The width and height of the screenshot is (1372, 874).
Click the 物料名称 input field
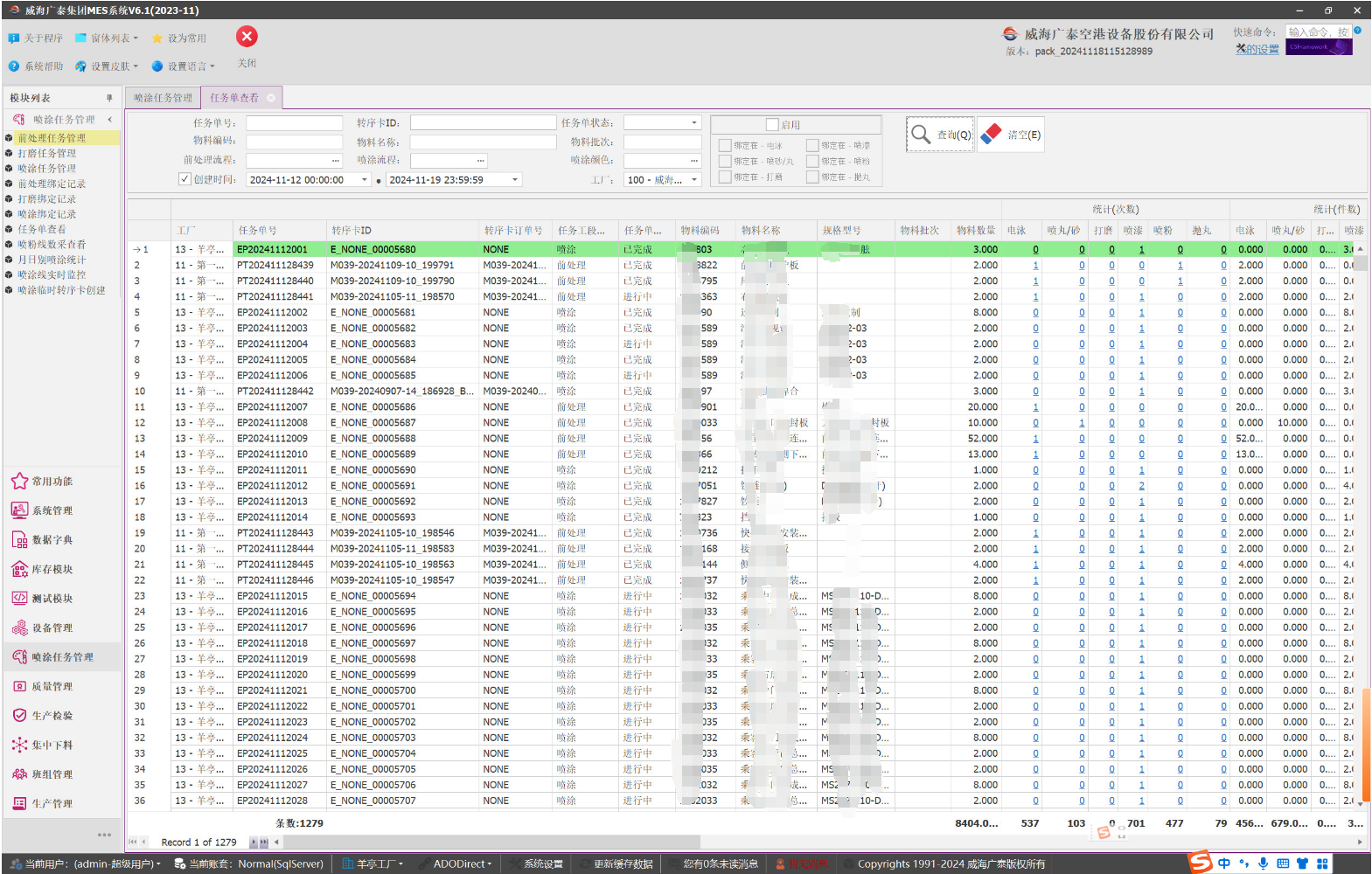pyautogui.click(x=483, y=142)
